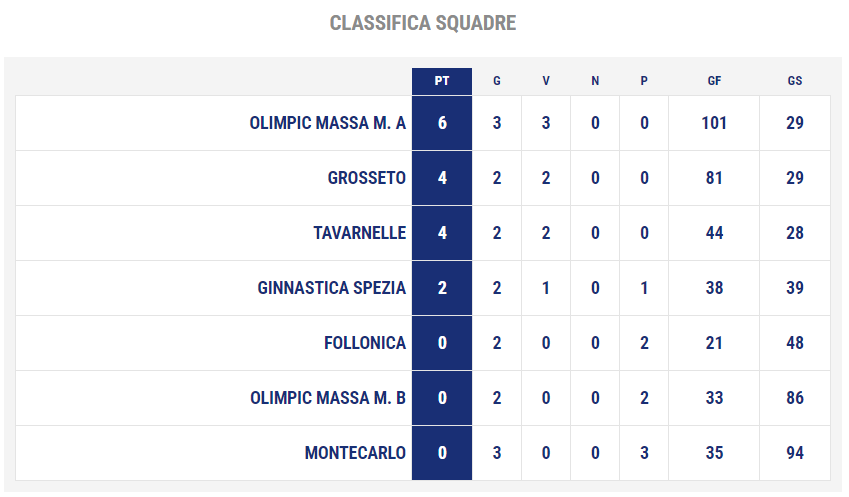The image size is (849, 497).
Task: Click the N column header
Action: 595,81
